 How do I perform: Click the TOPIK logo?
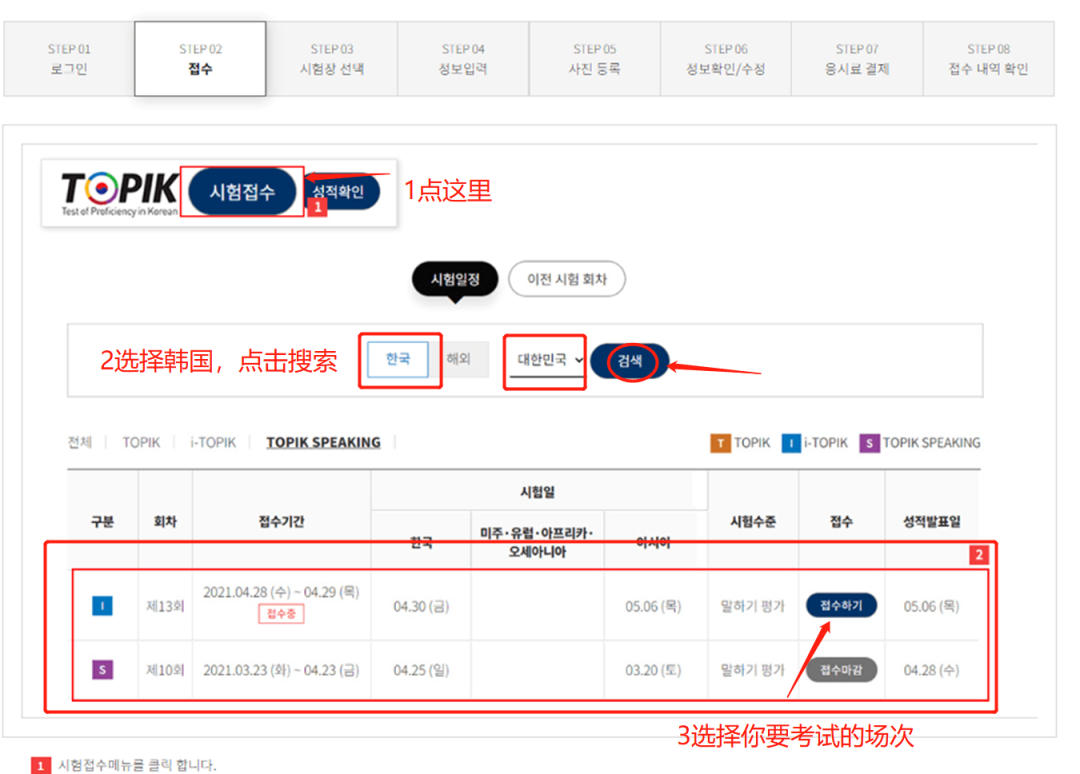tap(119, 194)
